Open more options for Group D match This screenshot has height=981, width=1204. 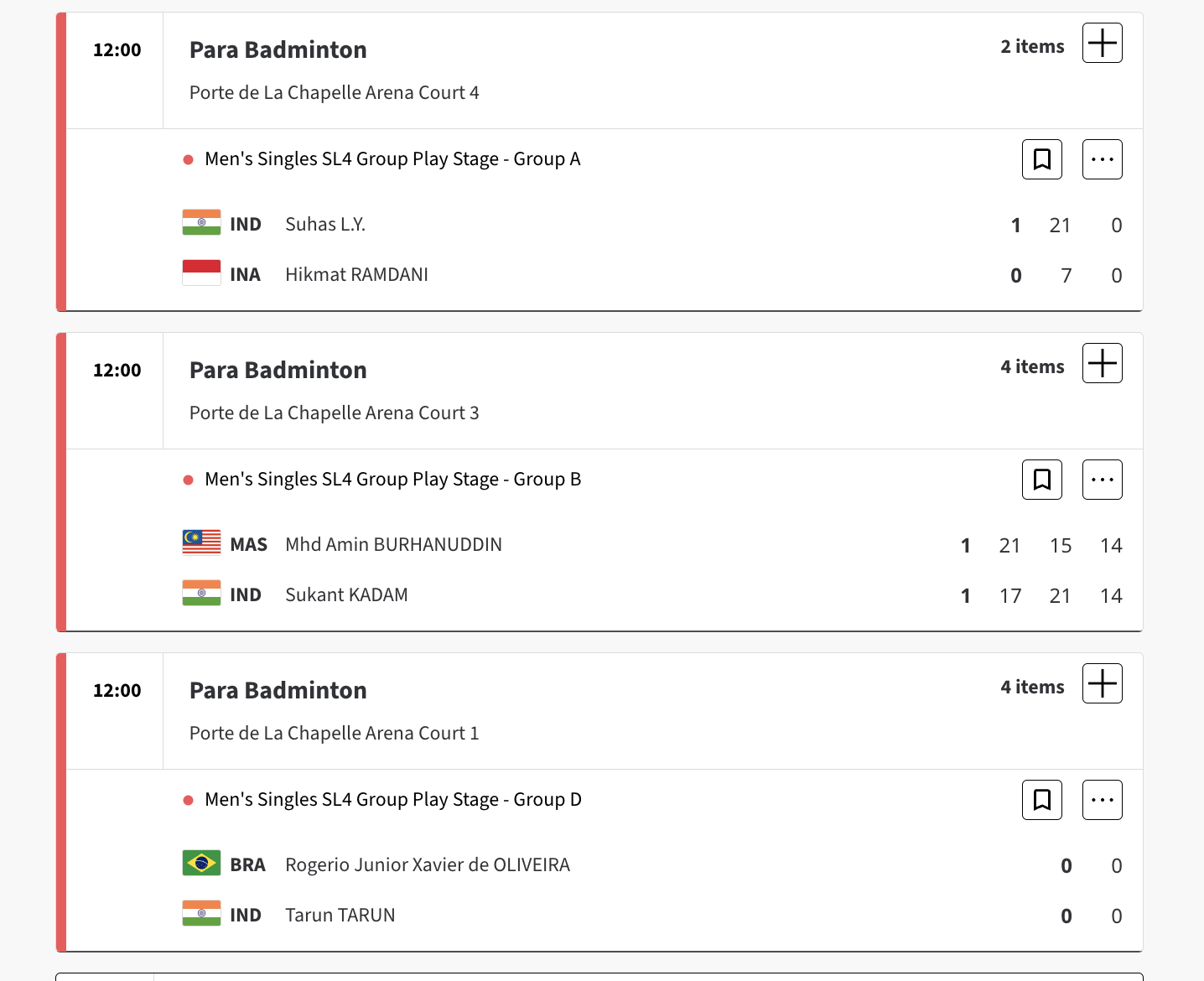(1102, 800)
